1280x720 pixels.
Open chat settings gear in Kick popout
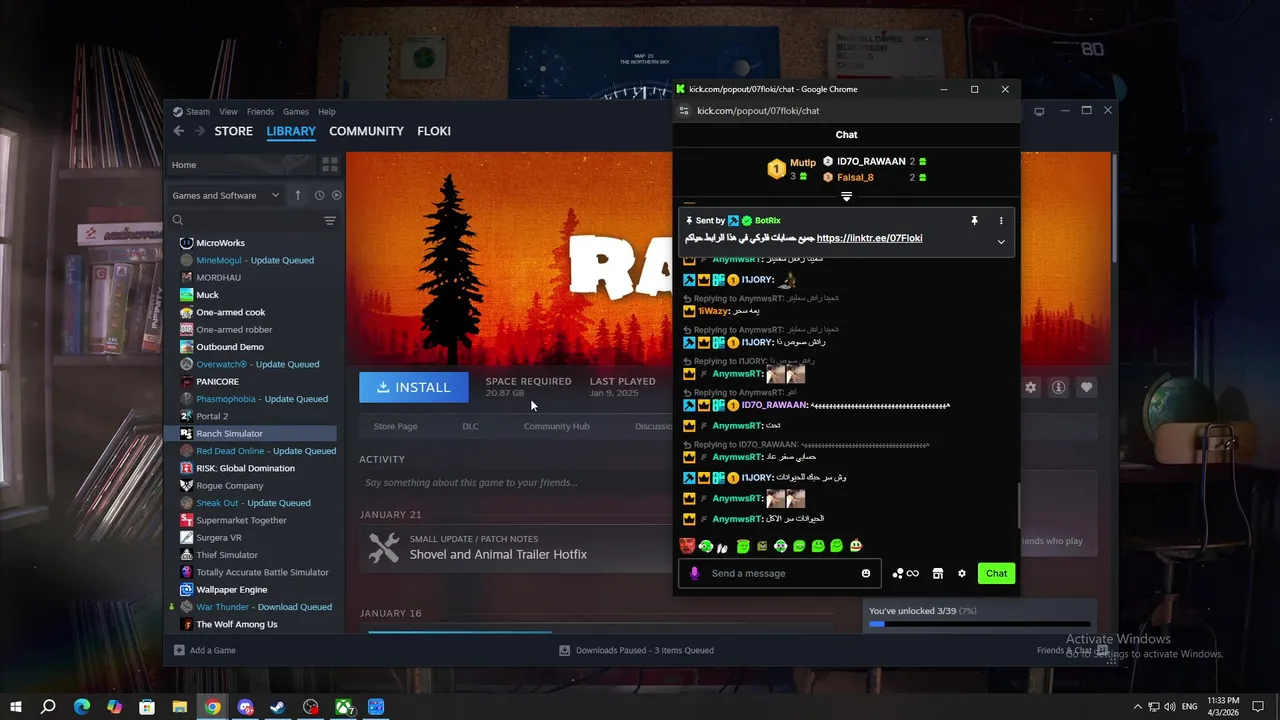click(x=962, y=573)
